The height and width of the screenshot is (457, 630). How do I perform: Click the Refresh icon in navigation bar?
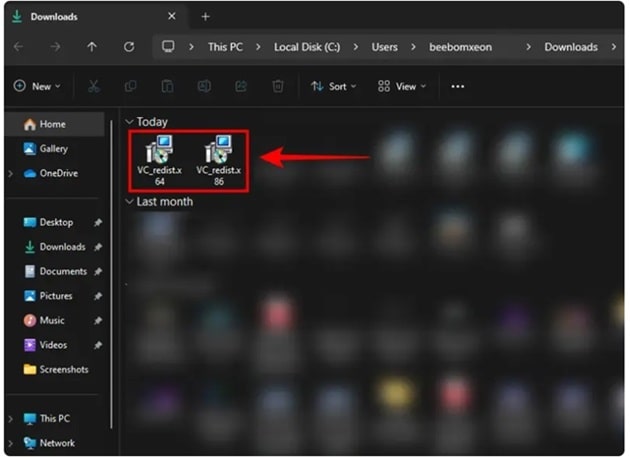129,47
